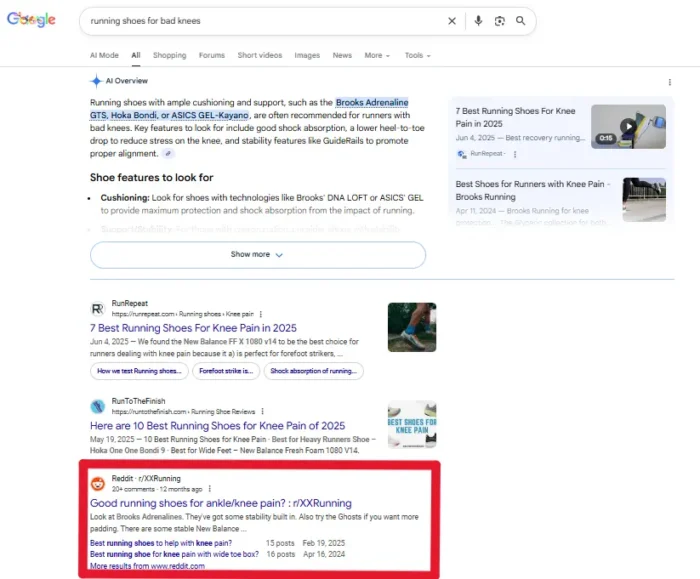Click the runrepeat.com breadcrumb URL
Screen dimensions: 700x579
click(x=183, y=314)
